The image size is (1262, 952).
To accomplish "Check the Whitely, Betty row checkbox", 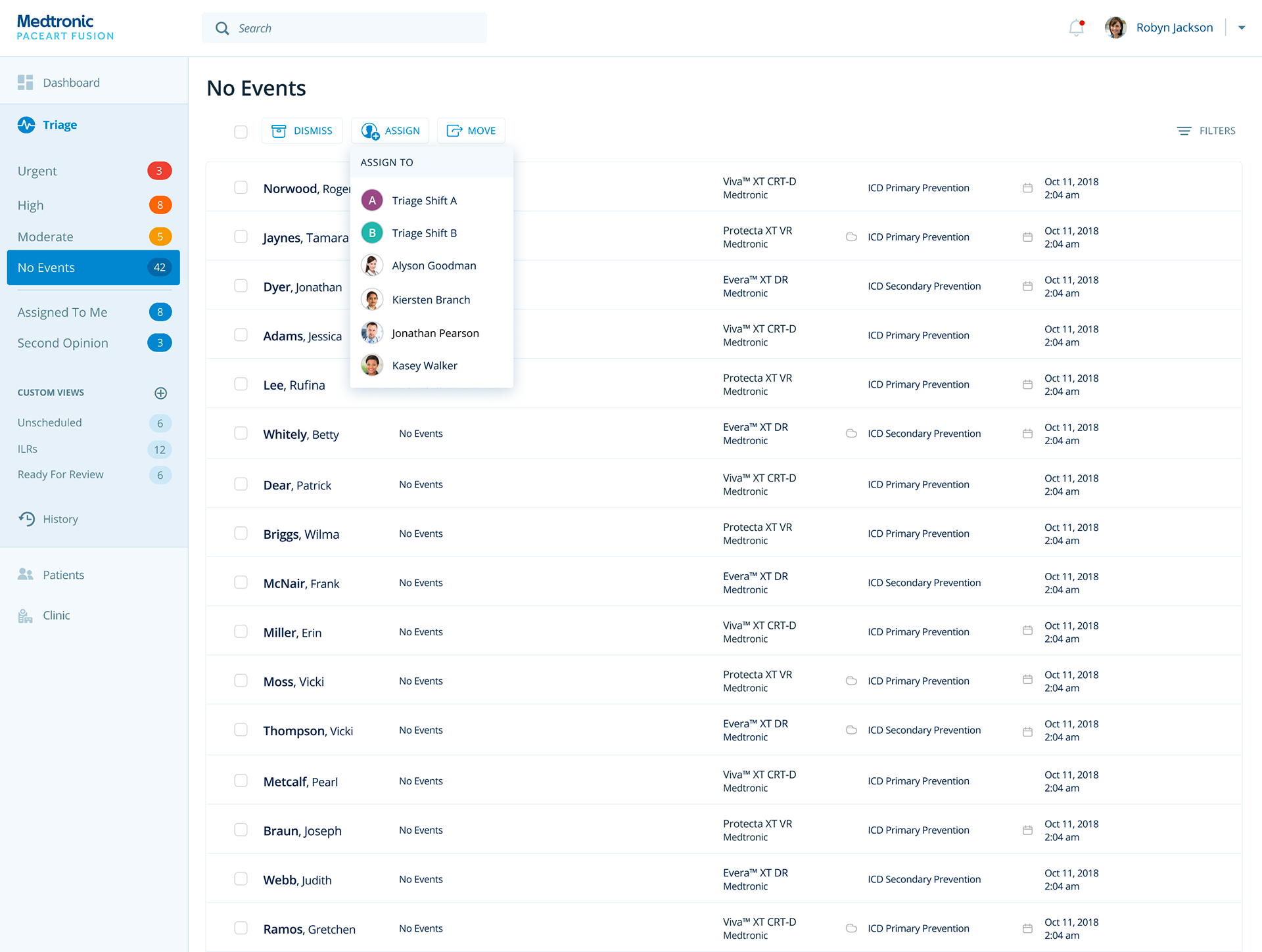I will tap(241, 434).
